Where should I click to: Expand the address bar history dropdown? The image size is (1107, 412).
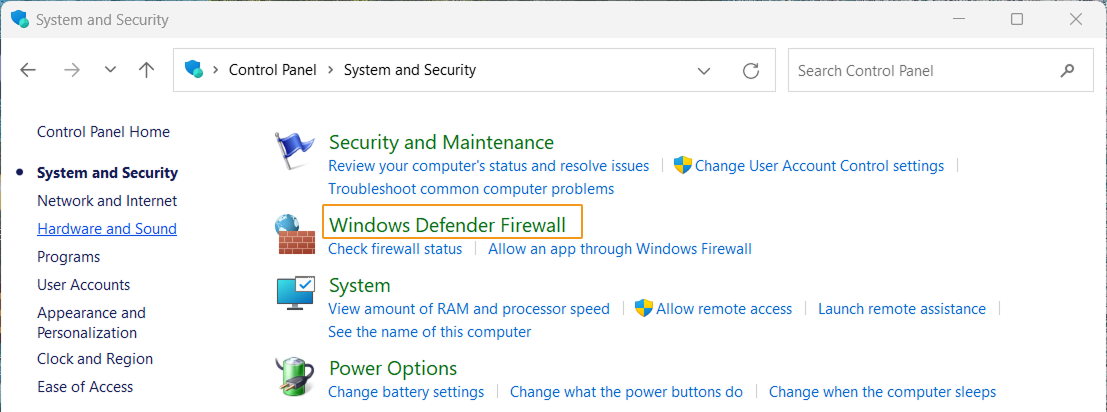click(x=704, y=70)
